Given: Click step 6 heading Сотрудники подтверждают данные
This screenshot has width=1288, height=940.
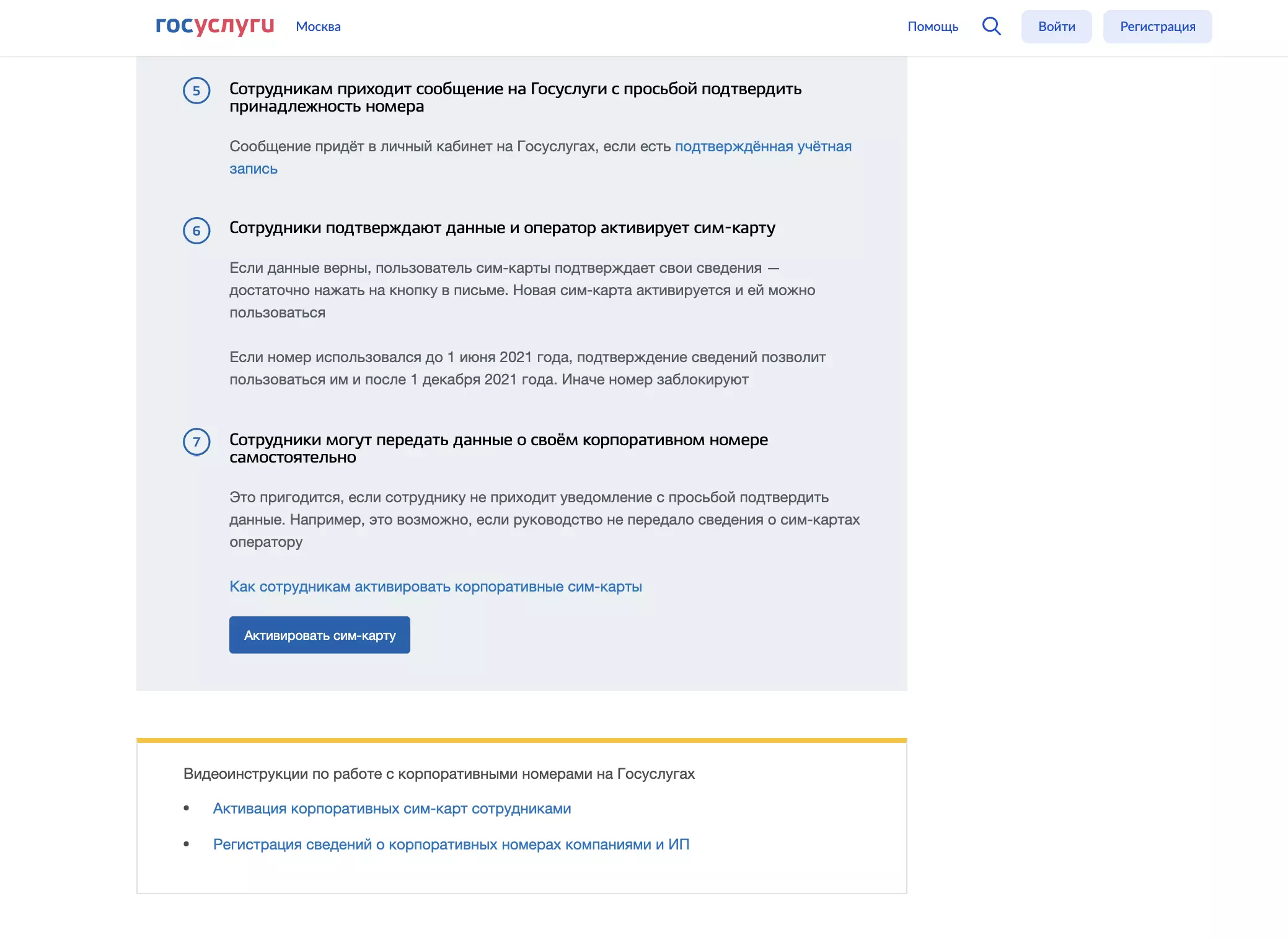Looking at the screenshot, I should (x=502, y=228).
